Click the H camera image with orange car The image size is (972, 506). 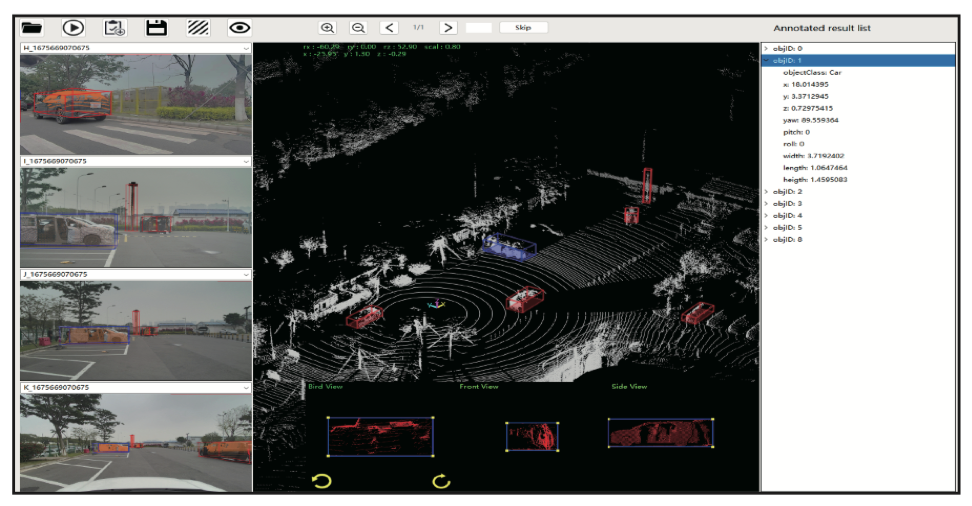tap(136, 104)
